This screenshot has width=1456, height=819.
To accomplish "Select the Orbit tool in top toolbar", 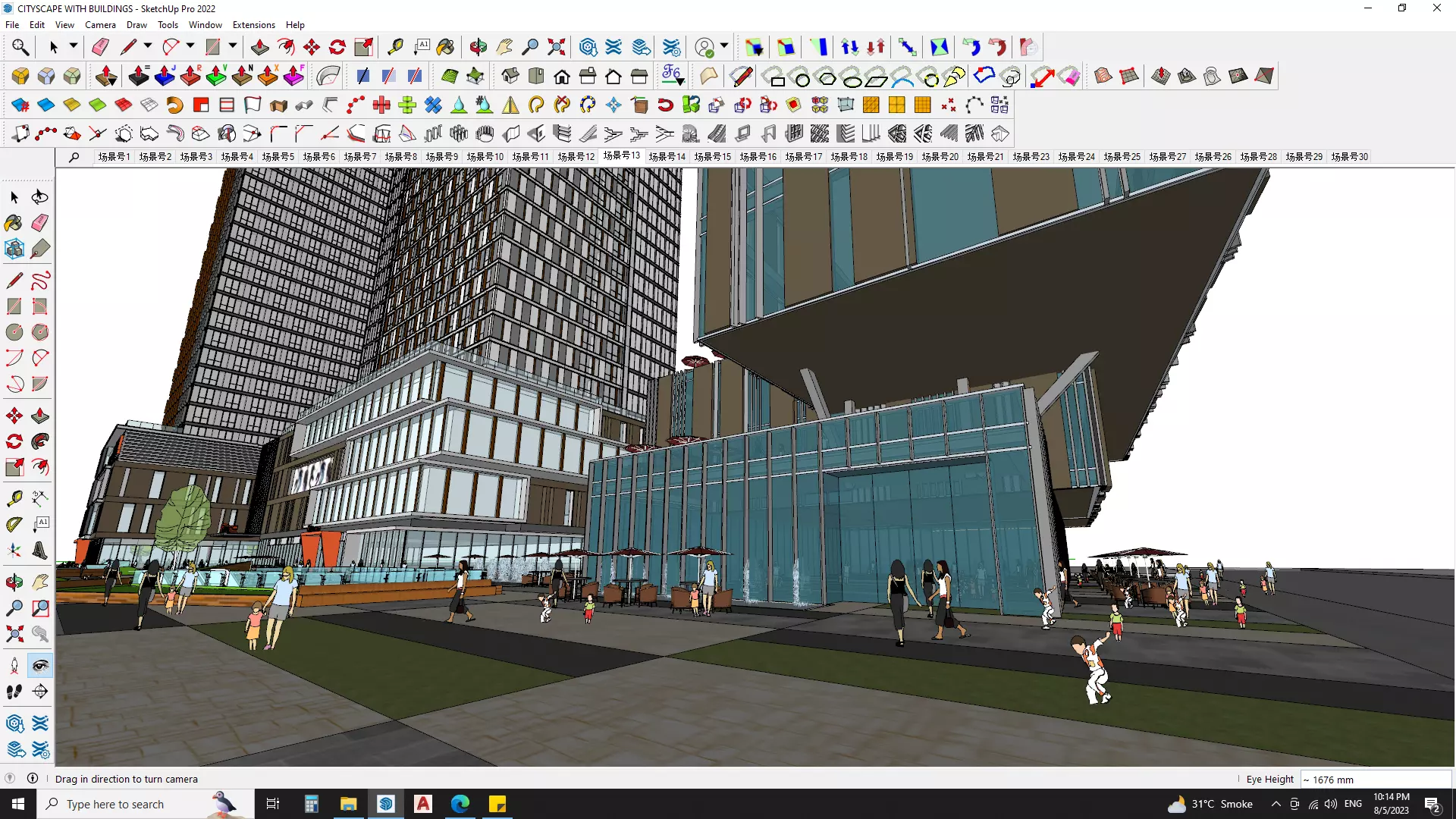I will pyautogui.click(x=478, y=47).
